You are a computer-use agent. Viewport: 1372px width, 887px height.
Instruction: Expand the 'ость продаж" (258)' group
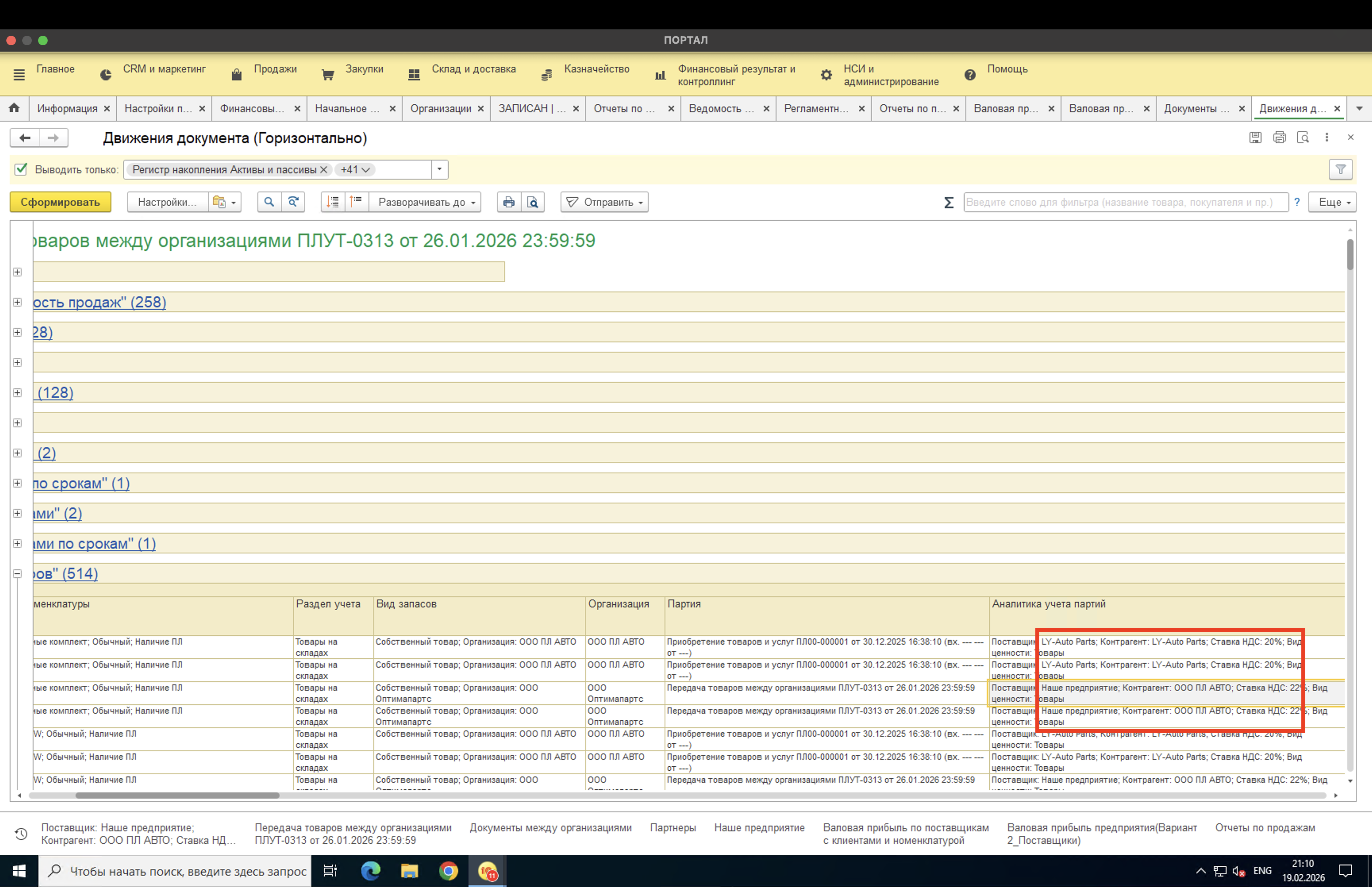pyautogui.click(x=17, y=303)
